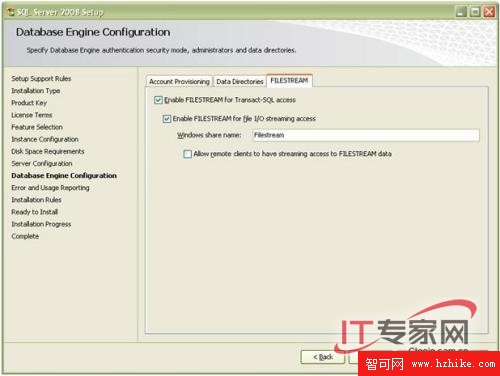
Task: Switch to the Account Provisioning tab
Action: tap(179, 81)
